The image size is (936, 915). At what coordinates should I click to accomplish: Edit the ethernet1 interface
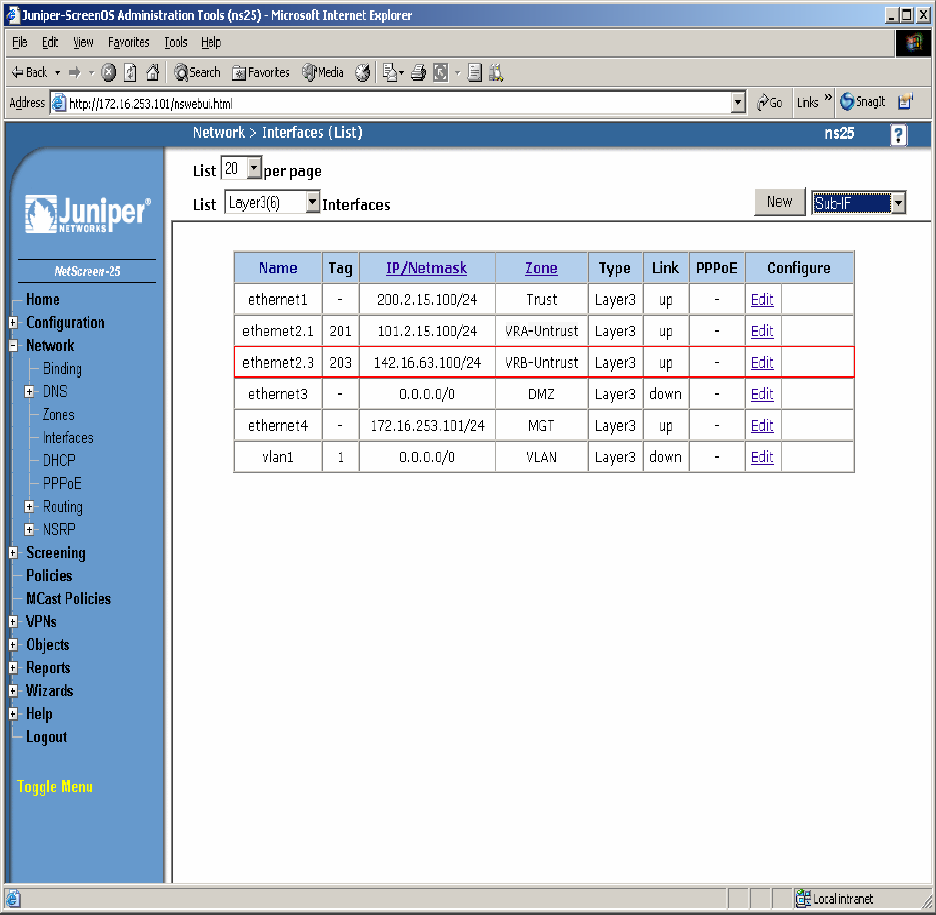(x=762, y=300)
